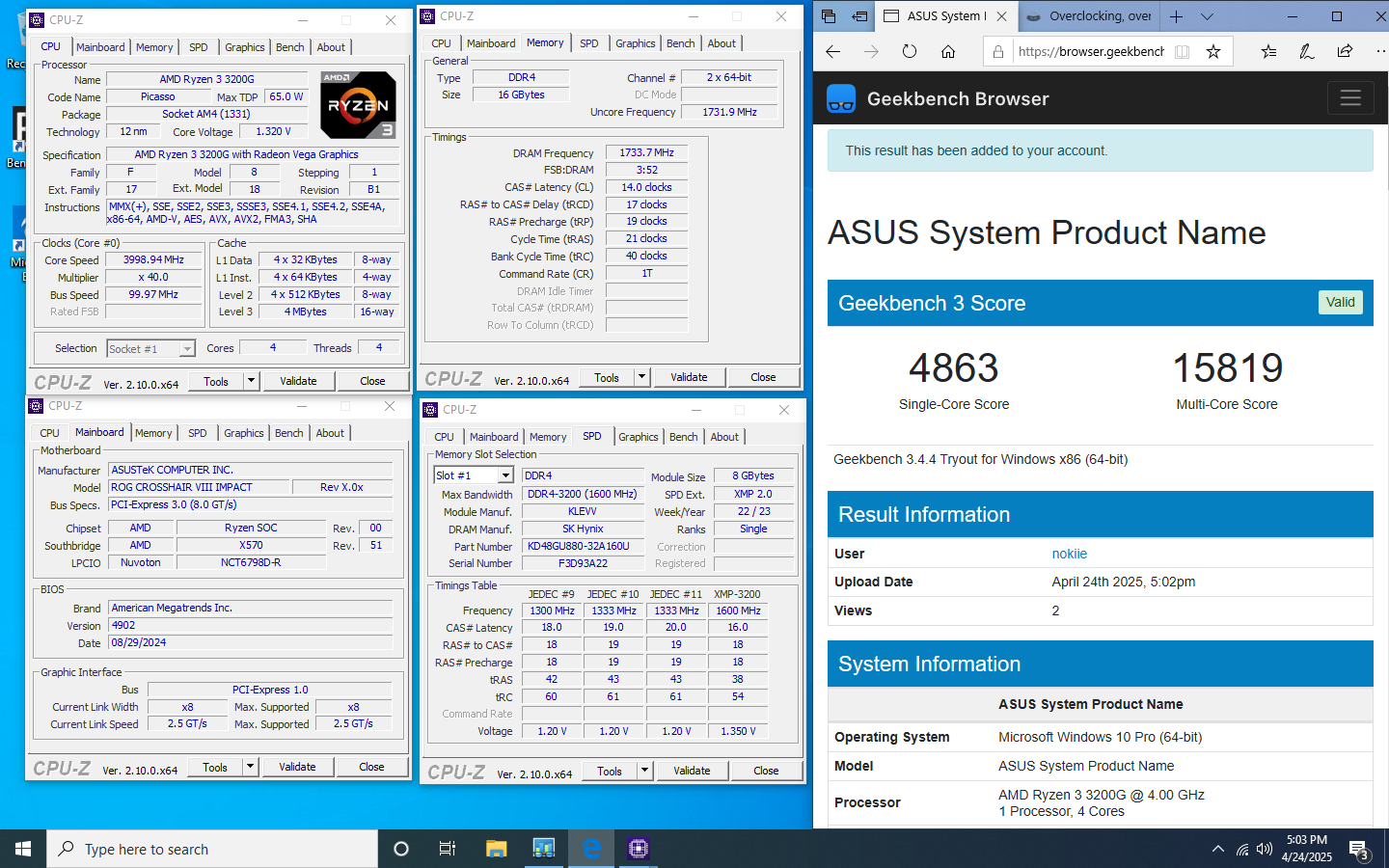Viewport: 1389px width, 868px height.
Task: Click Close button in Mainboard tab window
Action: click(x=371, y=767)
